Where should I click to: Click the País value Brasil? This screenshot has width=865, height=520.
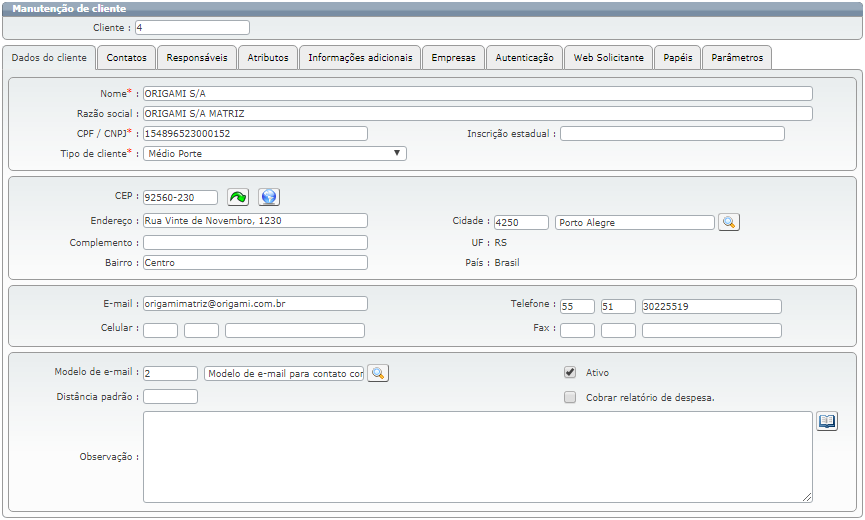pos(506,262)
